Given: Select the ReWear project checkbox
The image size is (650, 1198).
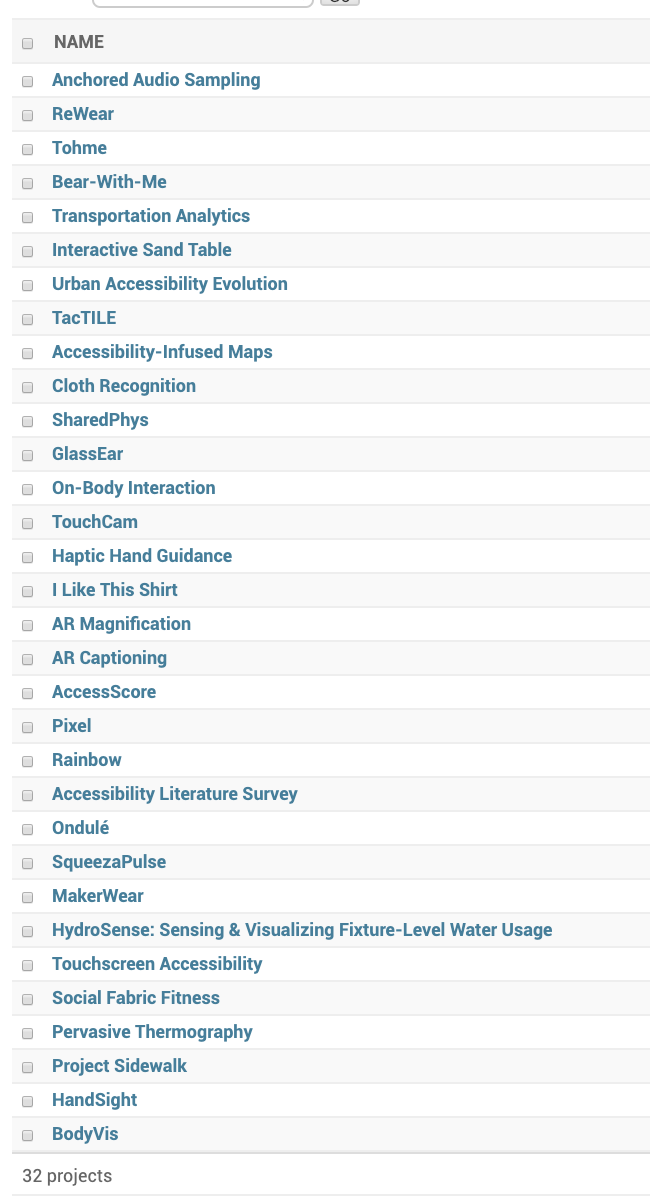Looking at the screenshot, I should (x=27, y=115).
